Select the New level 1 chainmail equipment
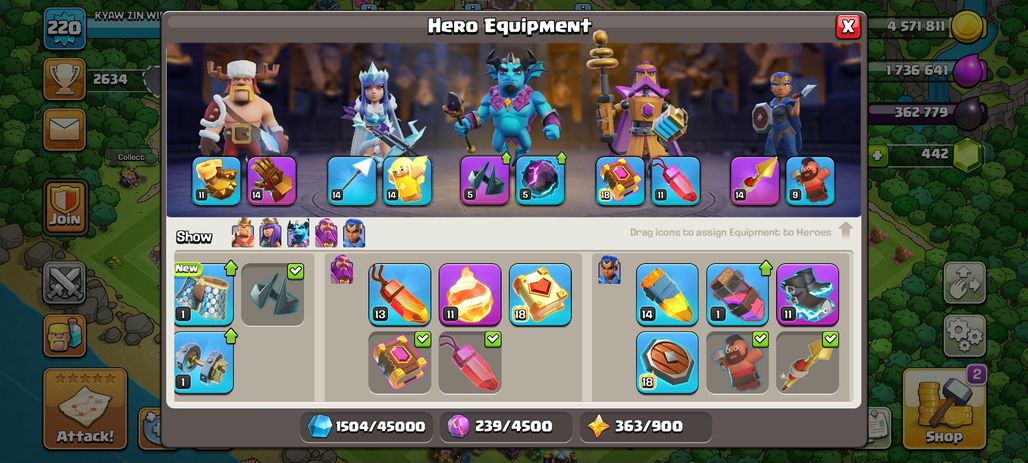Viewport: 1028px width, 463px height. click(203, 294)
